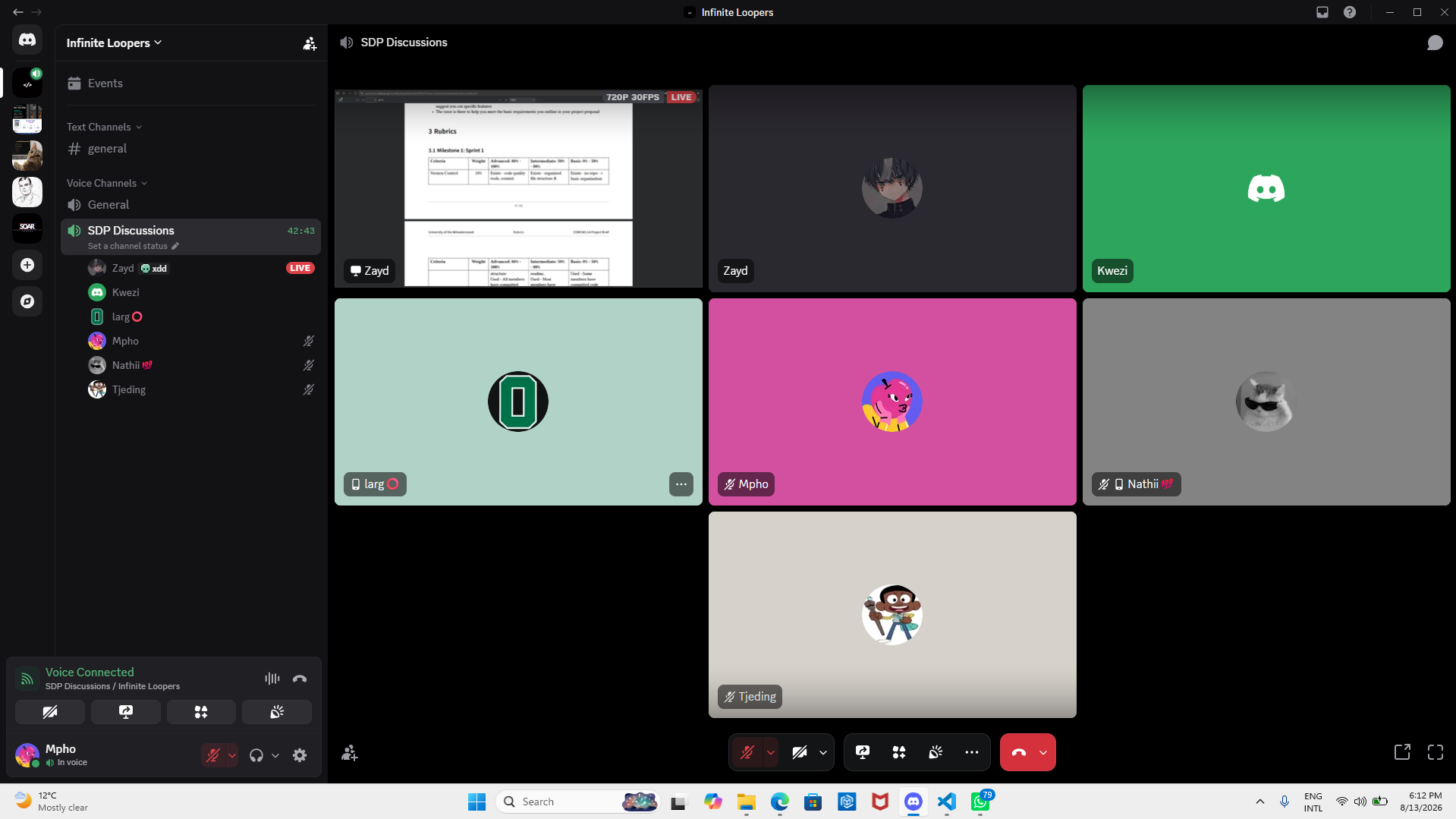1456x819 pixels.
Task: Open microphone options arrow in call bar
Action: [770, 752]
